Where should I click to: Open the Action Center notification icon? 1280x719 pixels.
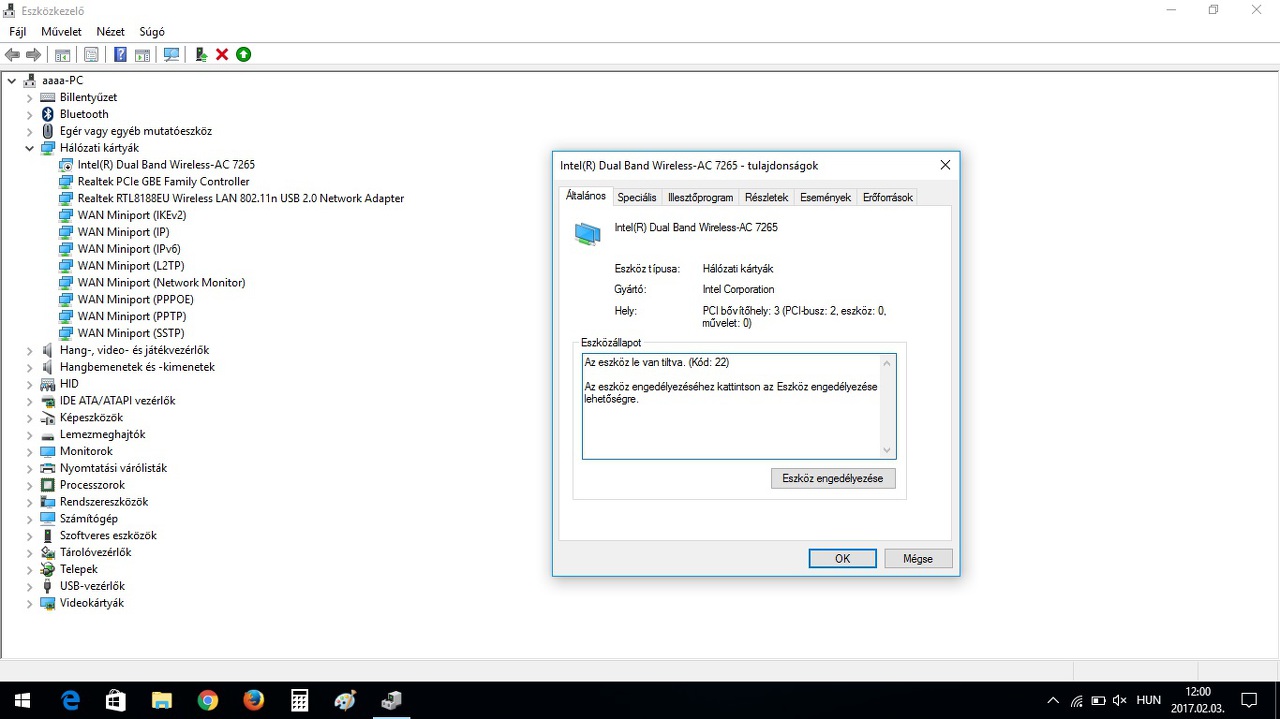(1249, 700)
